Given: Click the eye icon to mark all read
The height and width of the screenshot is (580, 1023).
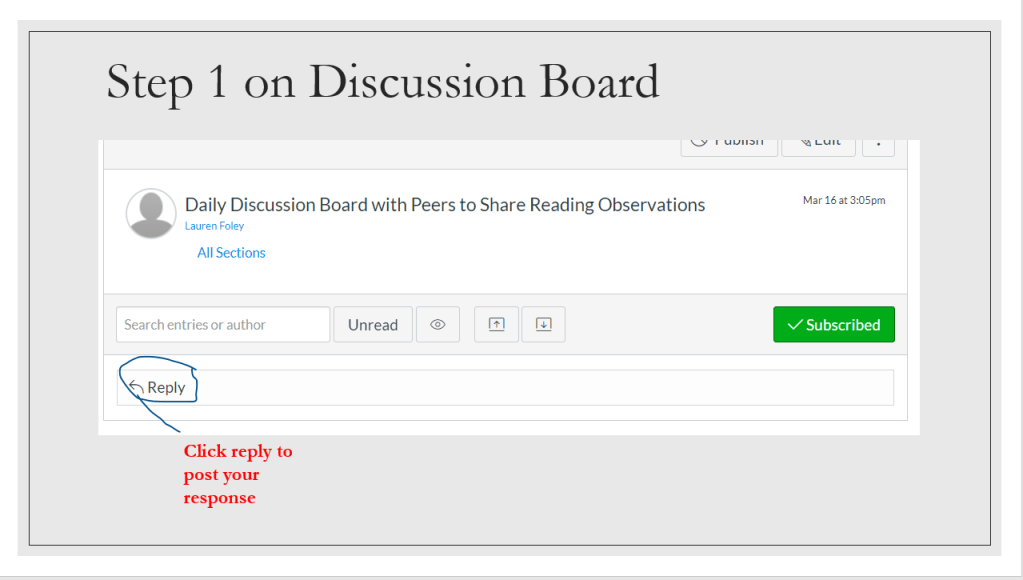Looking at the screenshot, I should [437, 325].
